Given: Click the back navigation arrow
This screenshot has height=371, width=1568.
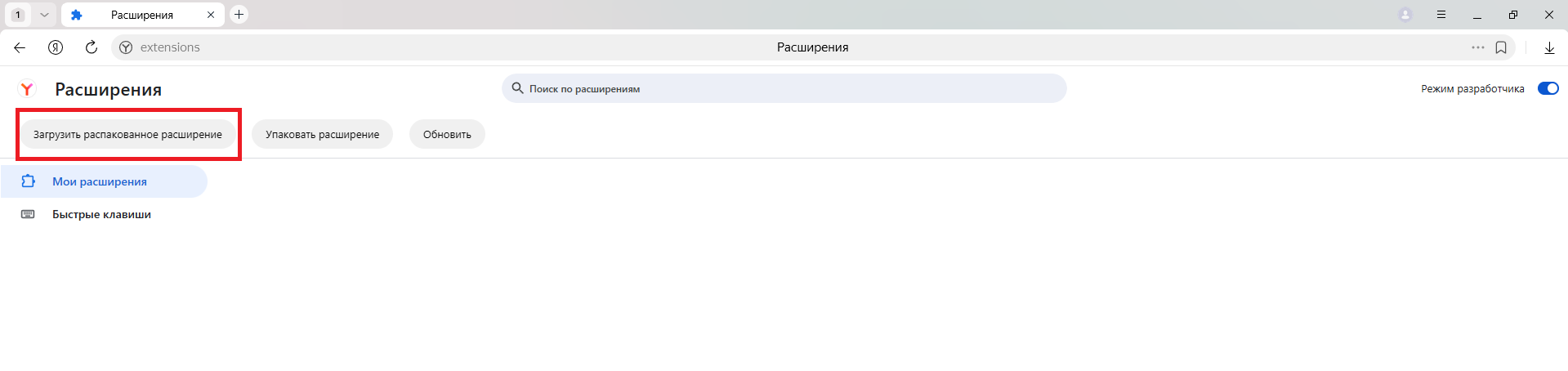Looking at the screenshot, I should 20,47.
